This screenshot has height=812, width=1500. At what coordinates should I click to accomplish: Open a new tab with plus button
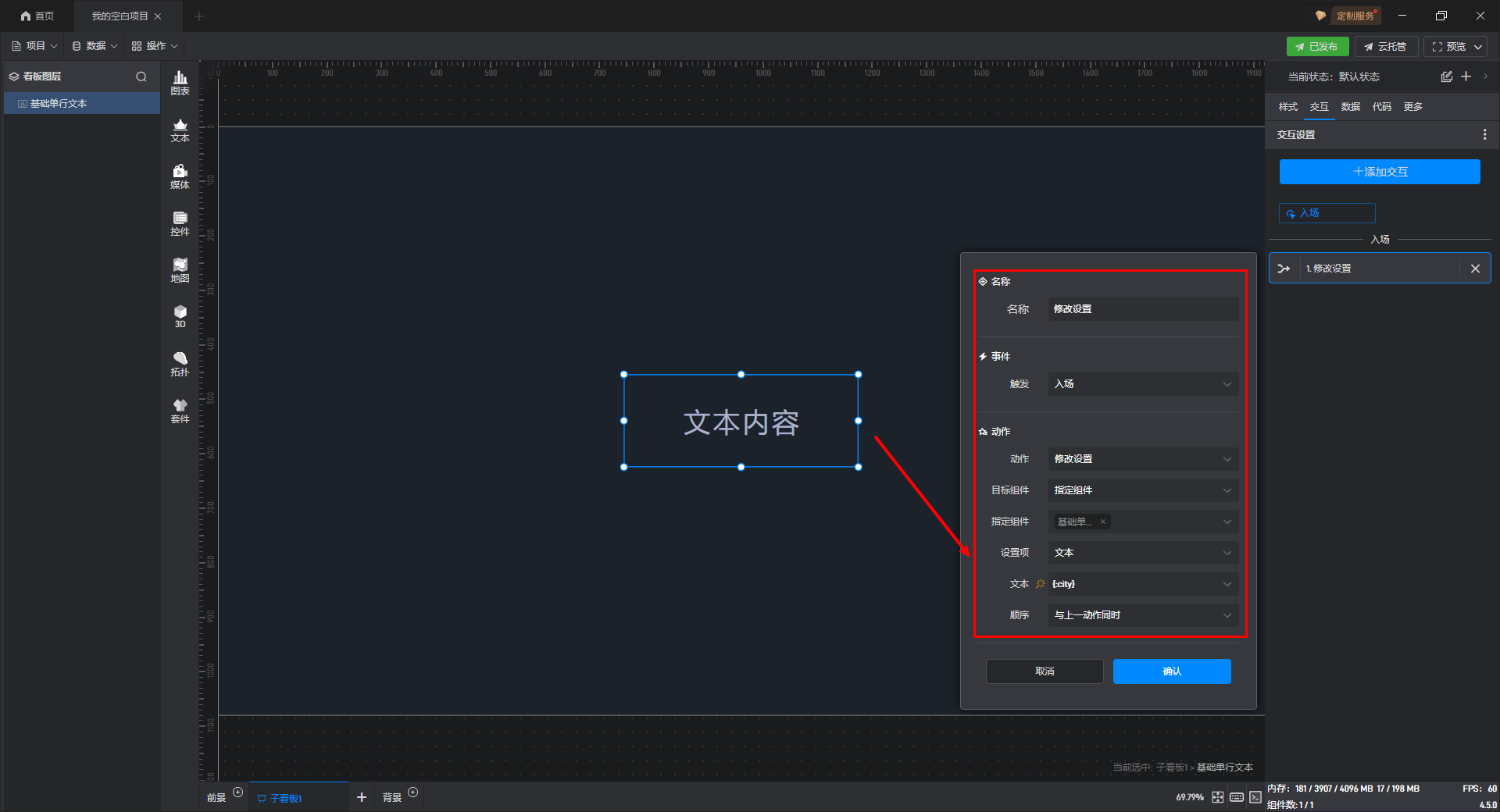click(199, 16)
